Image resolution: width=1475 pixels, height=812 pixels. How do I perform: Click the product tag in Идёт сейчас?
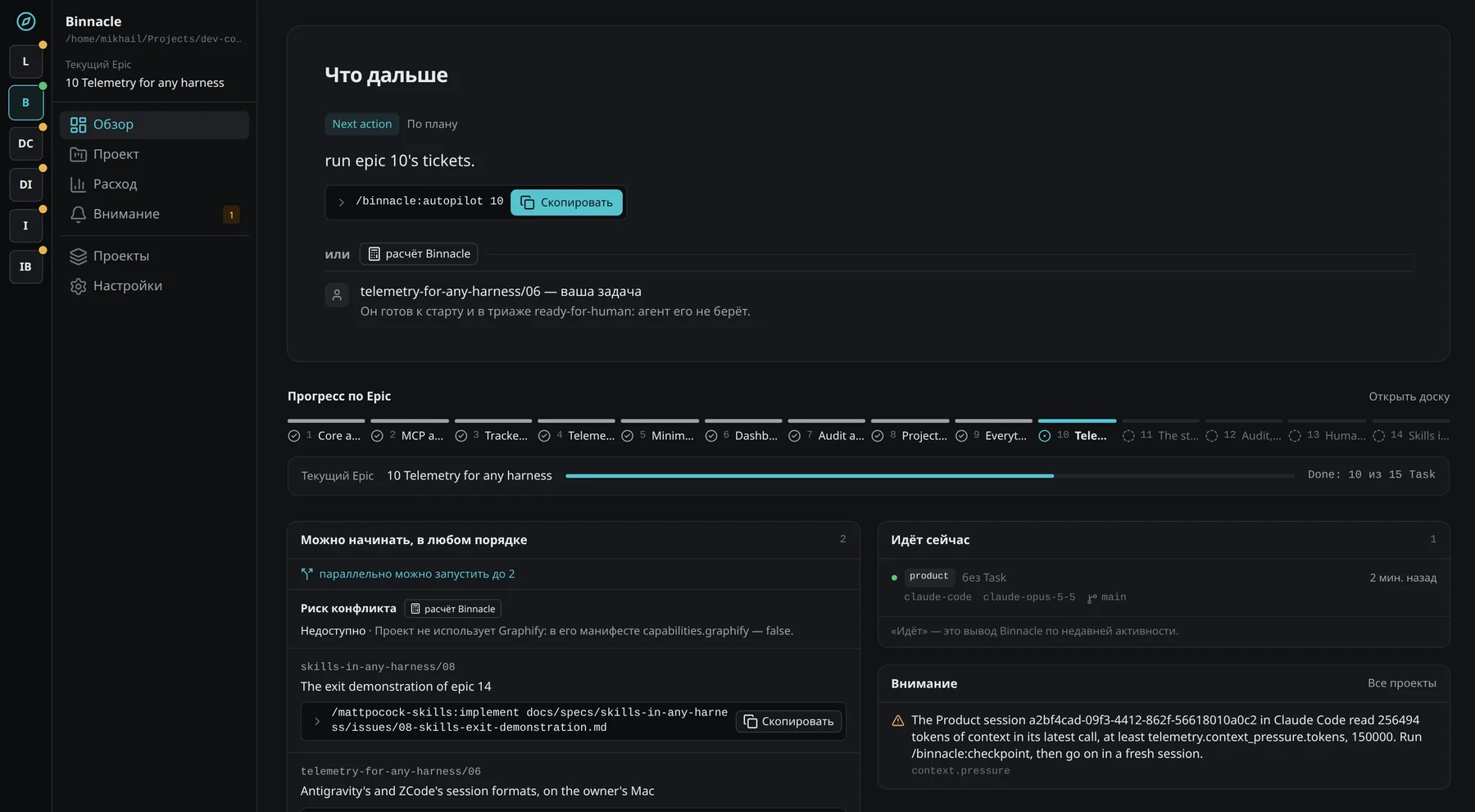[x=928, y=577]
